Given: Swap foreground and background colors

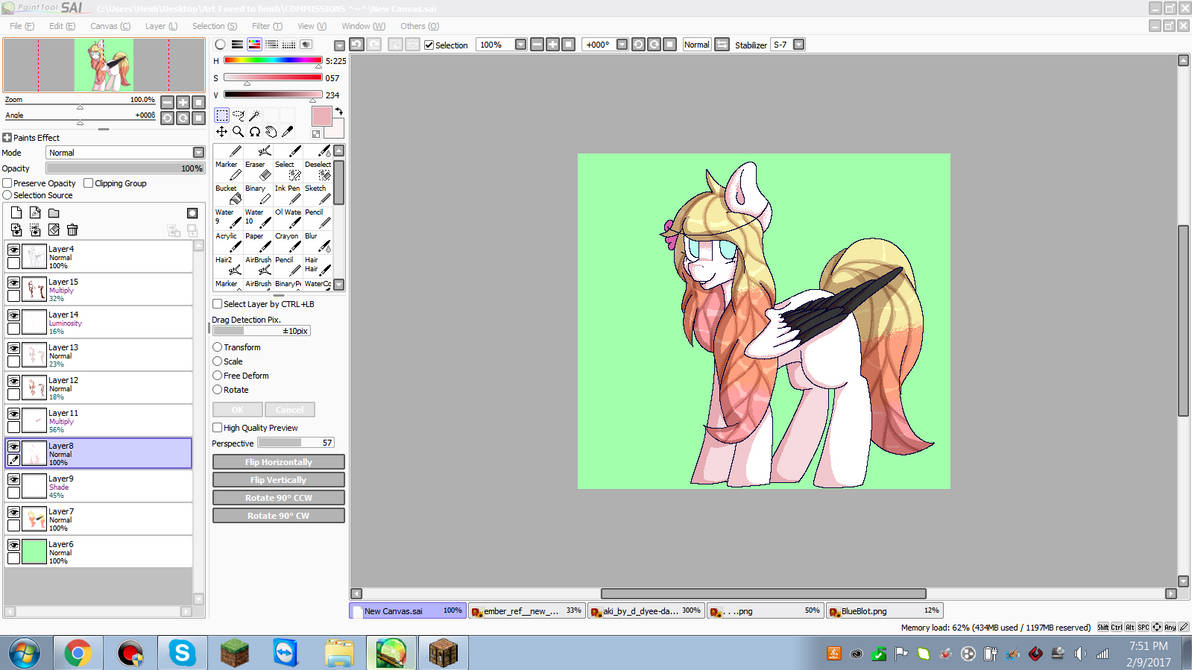Looking at the screenshot, I should tap(339, 112).
